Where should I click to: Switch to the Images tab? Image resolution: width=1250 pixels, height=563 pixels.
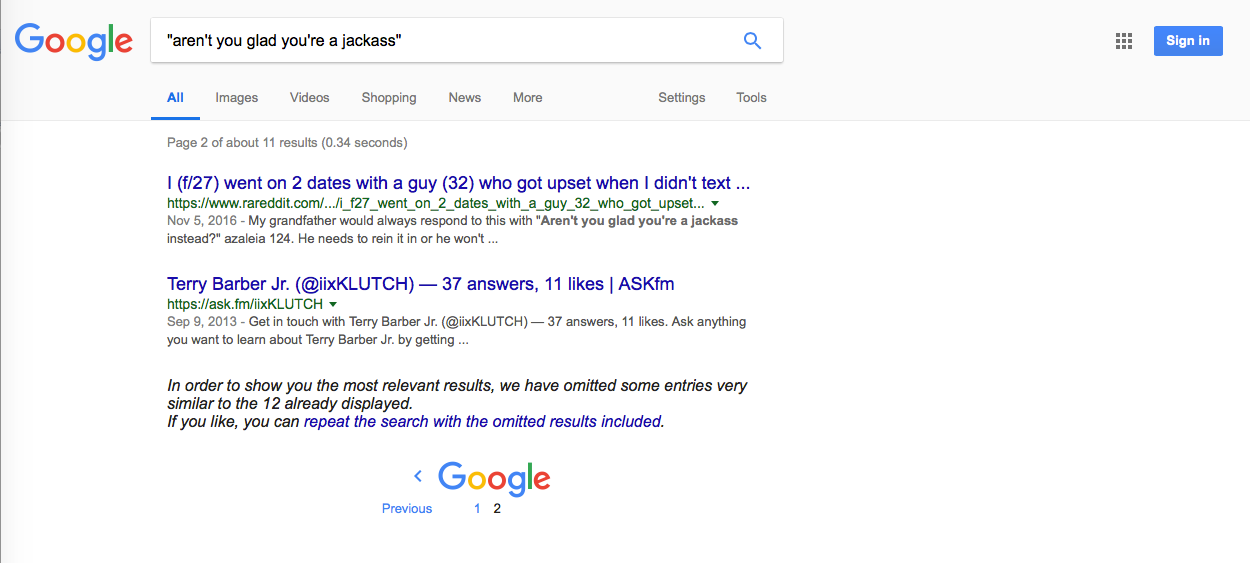[x=237, y=98]
